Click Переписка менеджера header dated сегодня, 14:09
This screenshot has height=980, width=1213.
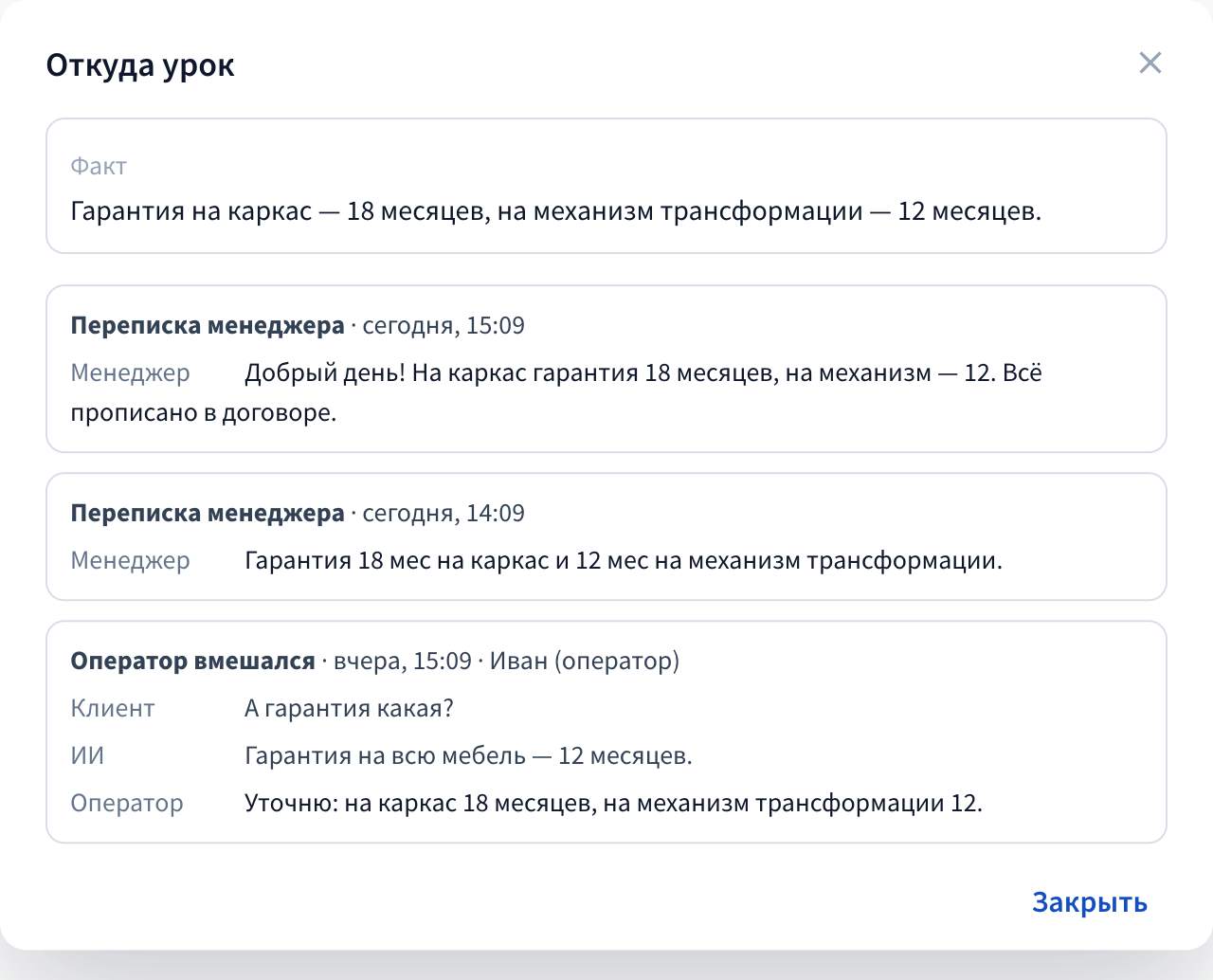click(298, 514)
